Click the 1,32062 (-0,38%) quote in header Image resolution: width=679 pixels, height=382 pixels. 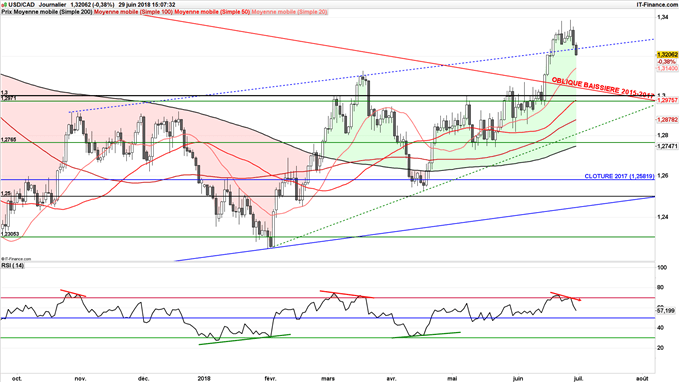[92, 5]
